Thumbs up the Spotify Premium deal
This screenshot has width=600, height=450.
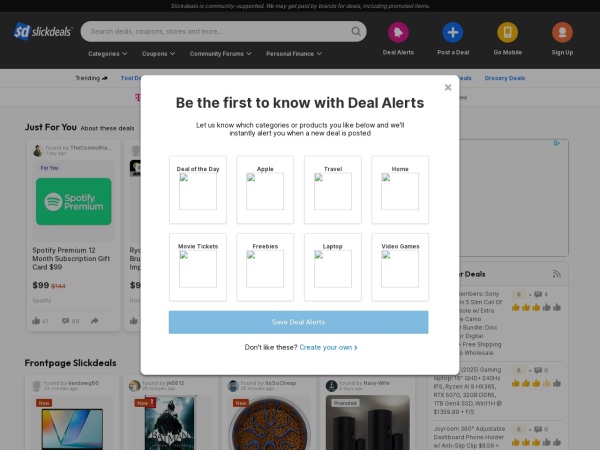[36, 321]
